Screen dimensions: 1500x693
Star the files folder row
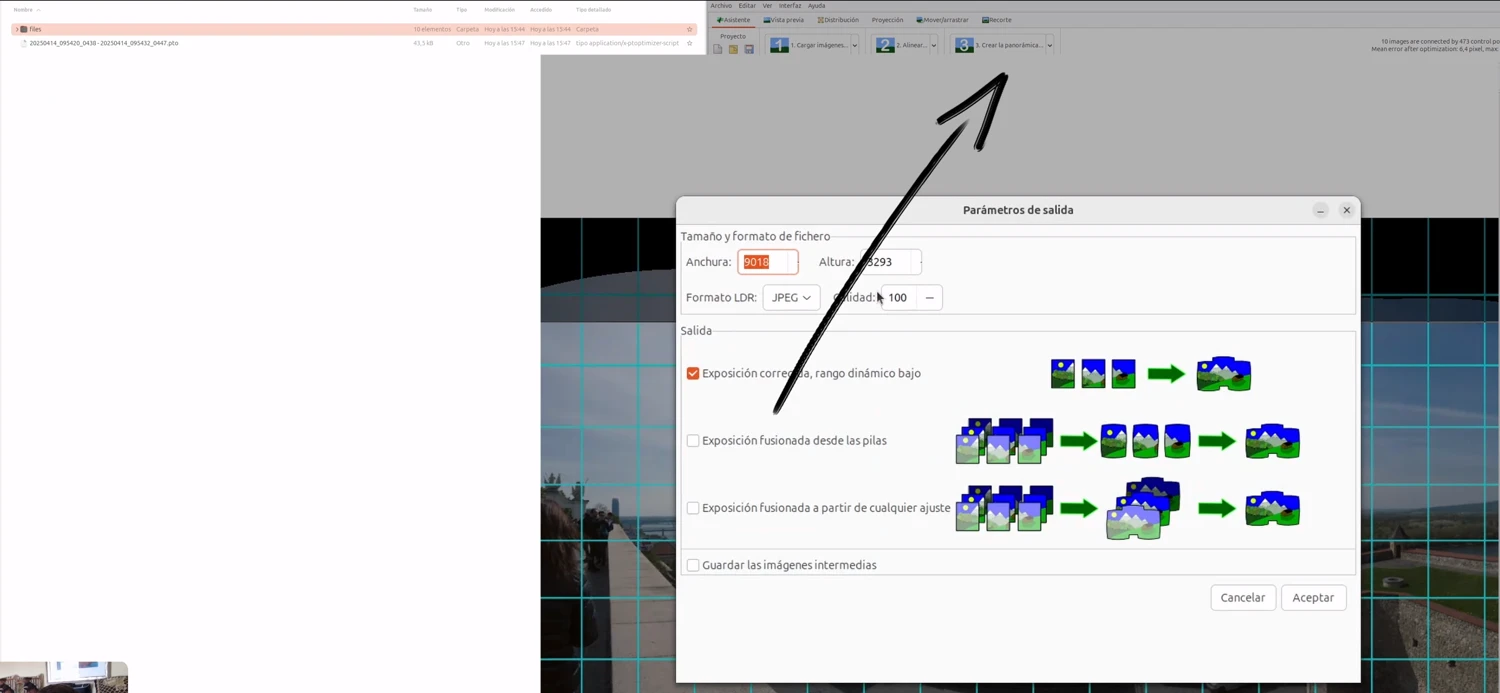(x=689, y=29)
